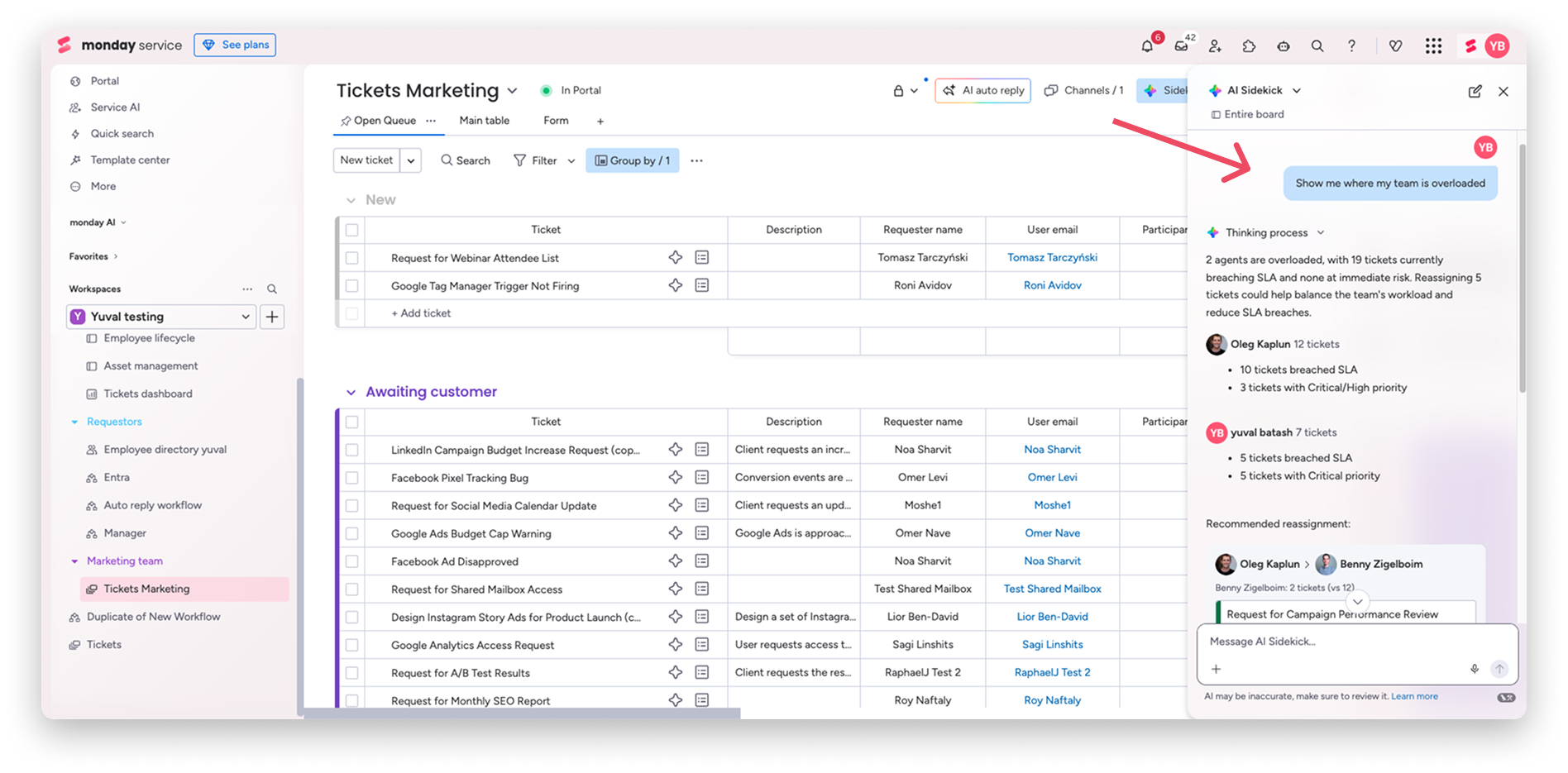Screen dimensions: 1568x773
Task: Click the heart favorites icon in top bar
Action: (1395, 46)
